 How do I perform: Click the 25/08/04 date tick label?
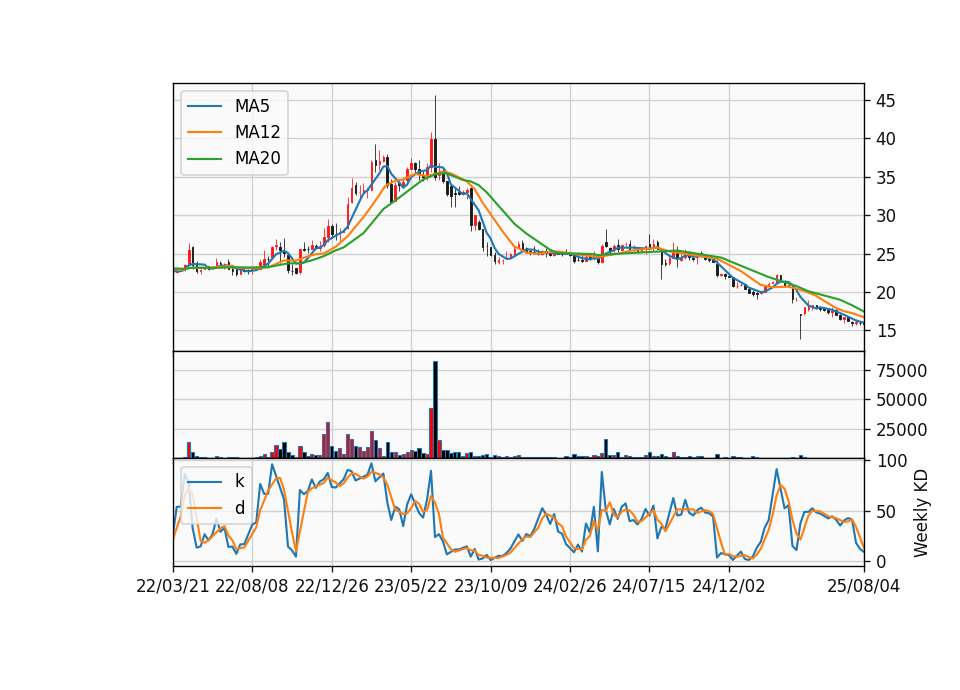coord(864,587)
